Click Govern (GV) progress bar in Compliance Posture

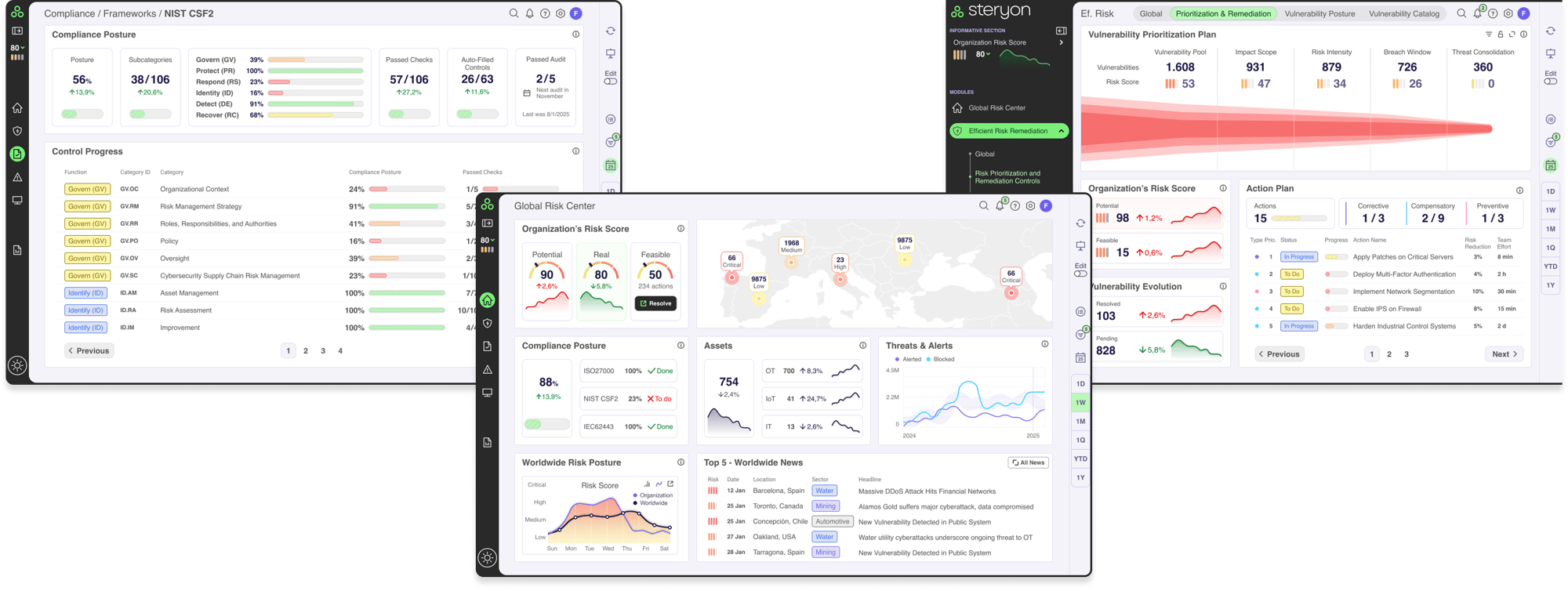pyautogui.click(x=315, y=60)
